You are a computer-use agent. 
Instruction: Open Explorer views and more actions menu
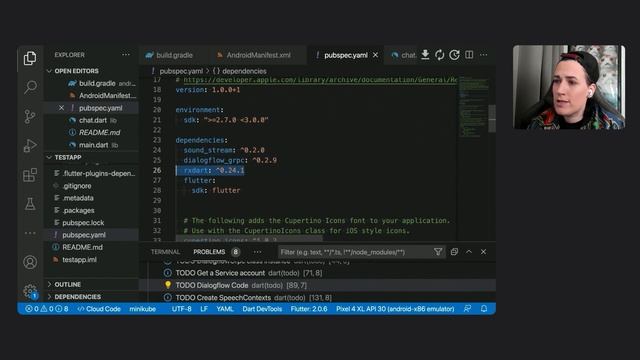coord(126,55)
